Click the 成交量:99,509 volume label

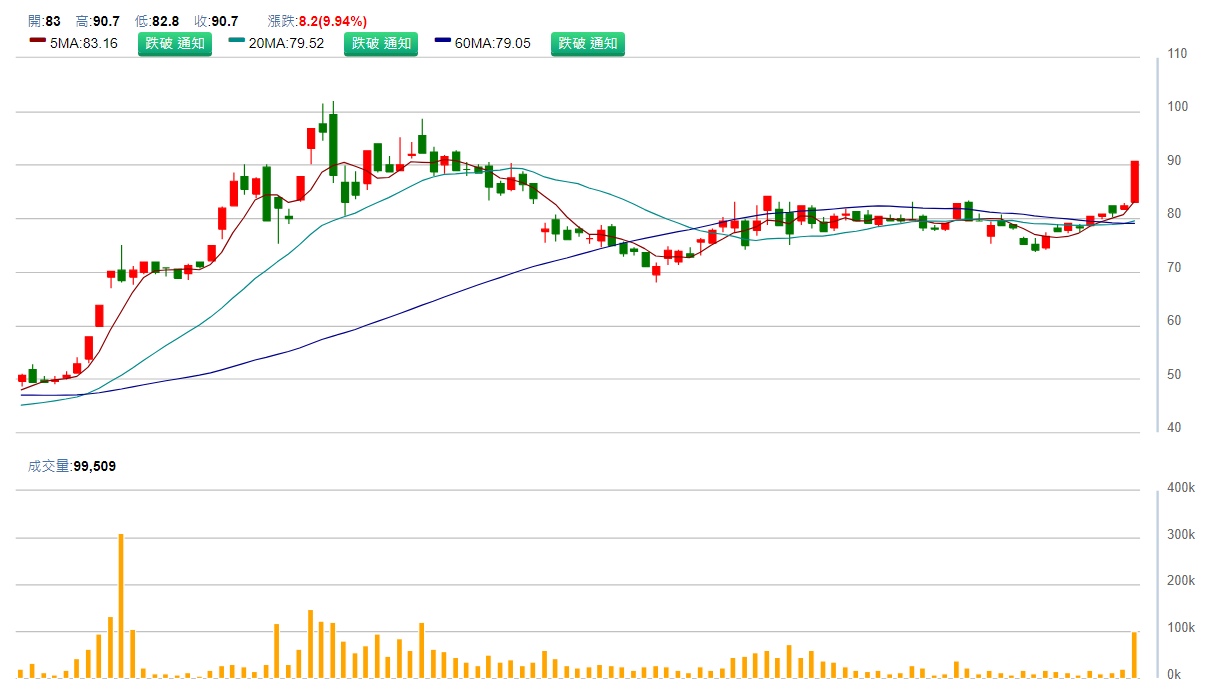[x=72, y=466]
